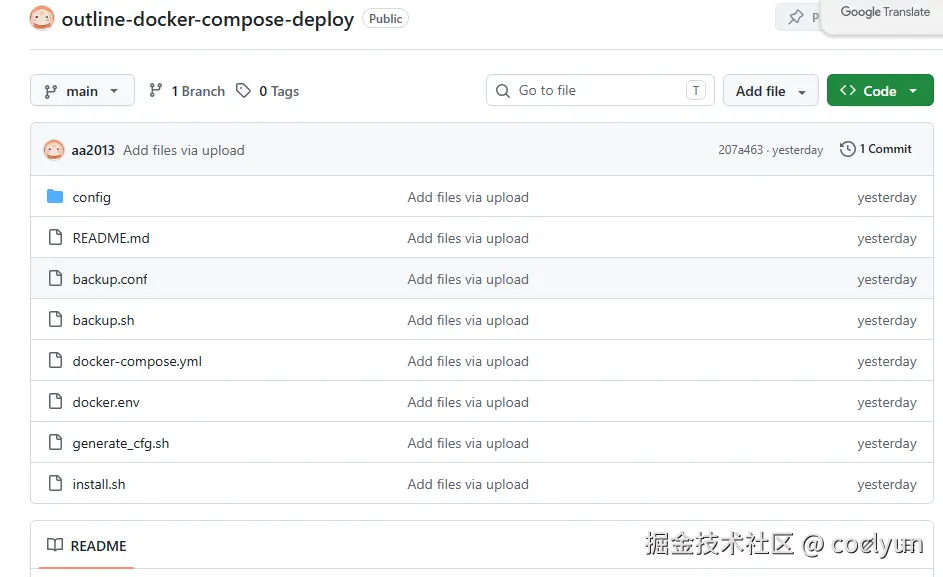Click the file icon for install.sh
The width and height of the screenshot is (943, 577).
[x=55, y=483]
